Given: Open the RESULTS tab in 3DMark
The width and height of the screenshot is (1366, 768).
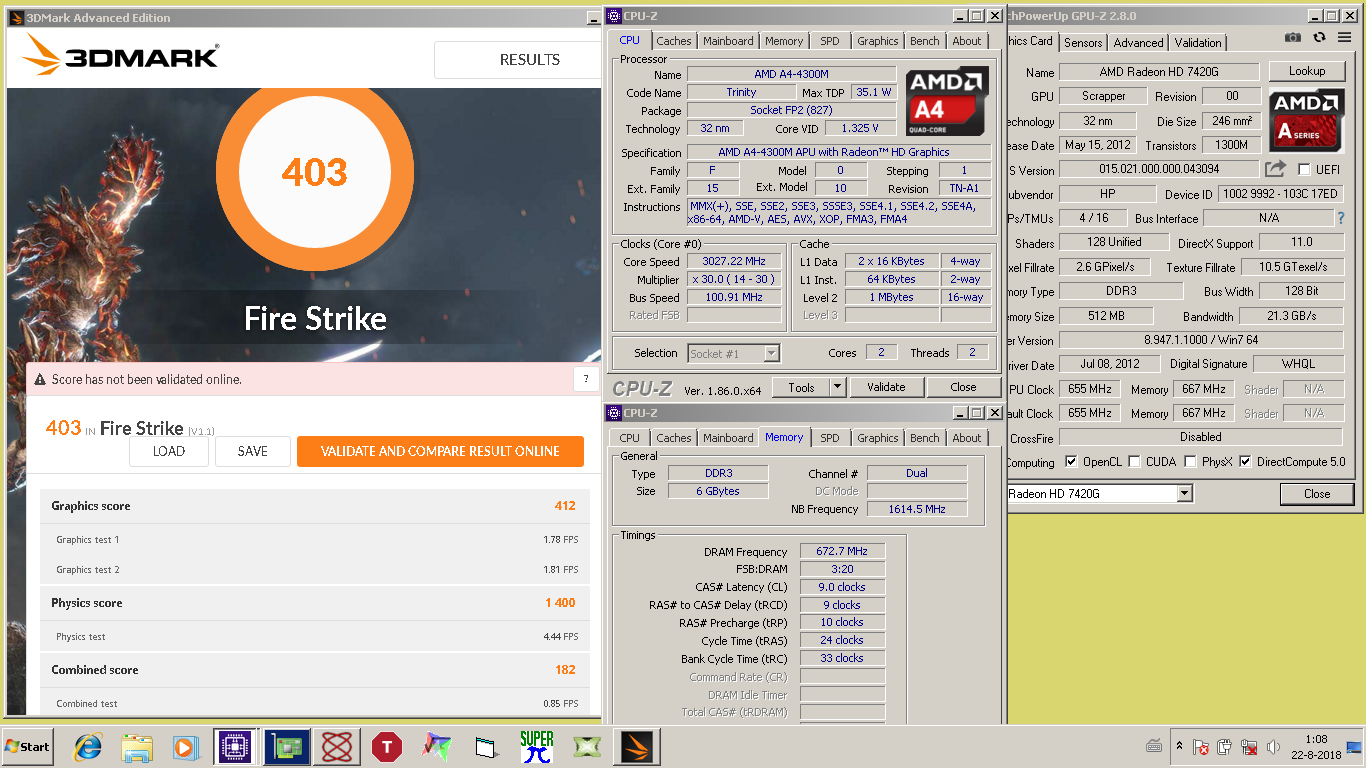Looking at the screenshot, I should point(529,59).
